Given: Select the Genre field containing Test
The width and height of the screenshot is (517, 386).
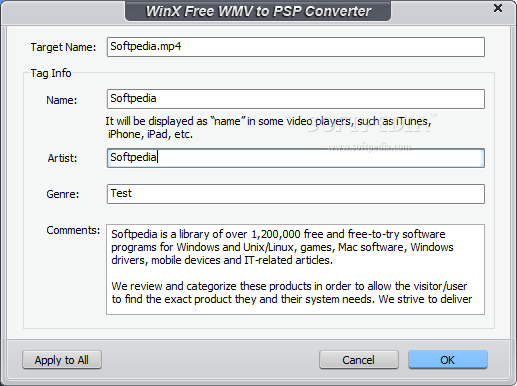Looking at the screenshot, I should [x=296, y=194].
